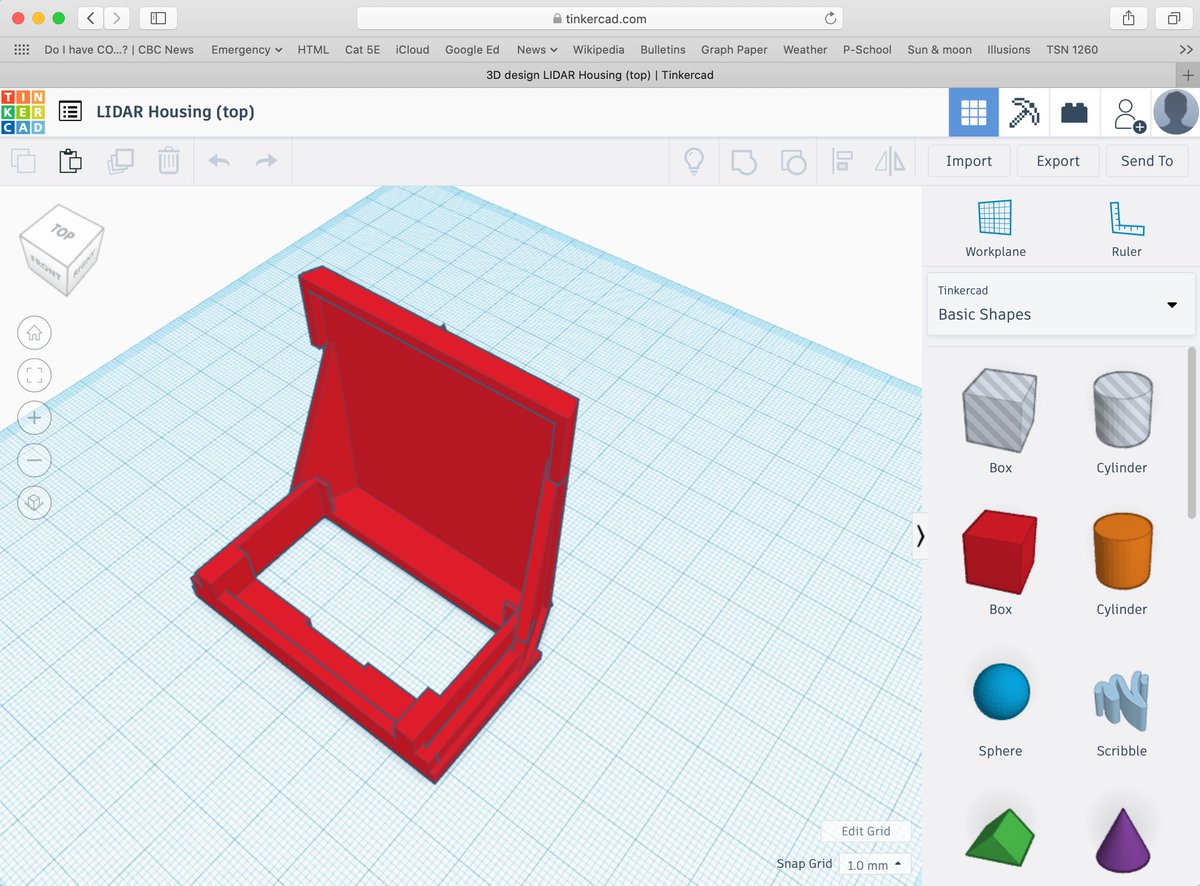
Task: Click the Group shapes icon
Action: [743, 161]
